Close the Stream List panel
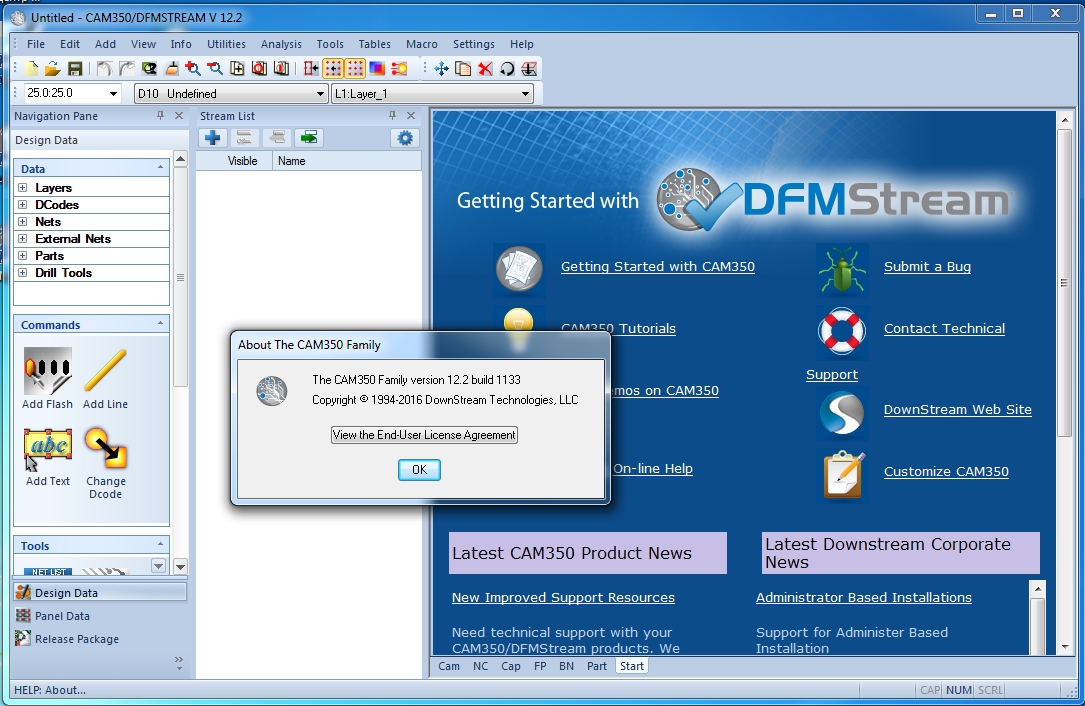This screenshot has width=1085, height=706. (411, 116)
